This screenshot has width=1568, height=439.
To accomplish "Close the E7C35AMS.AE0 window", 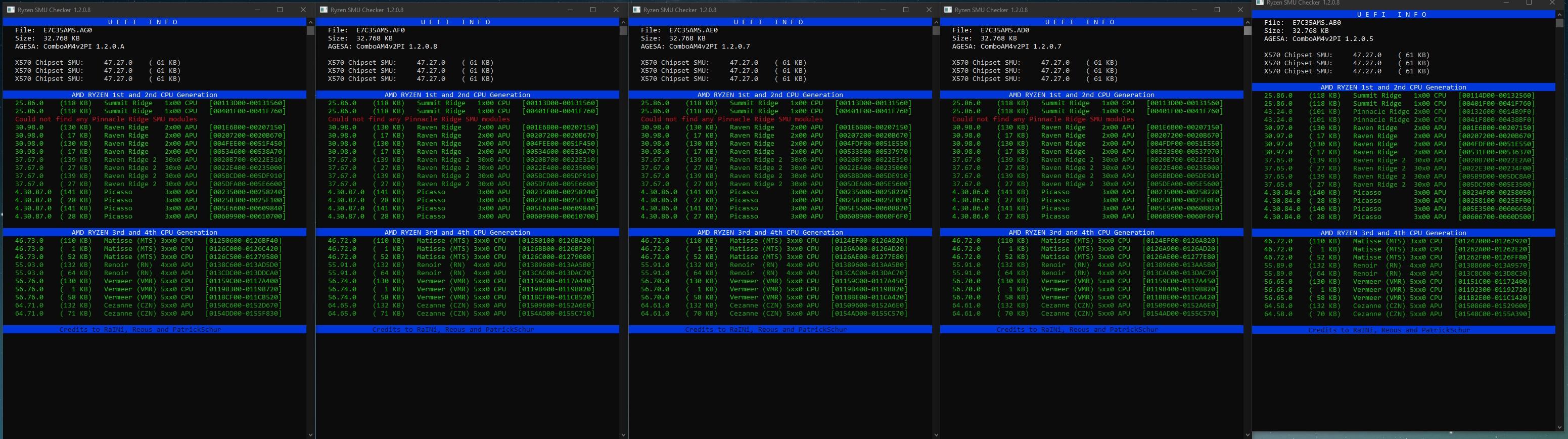I will pyautogui.click(x=929, y=10).
